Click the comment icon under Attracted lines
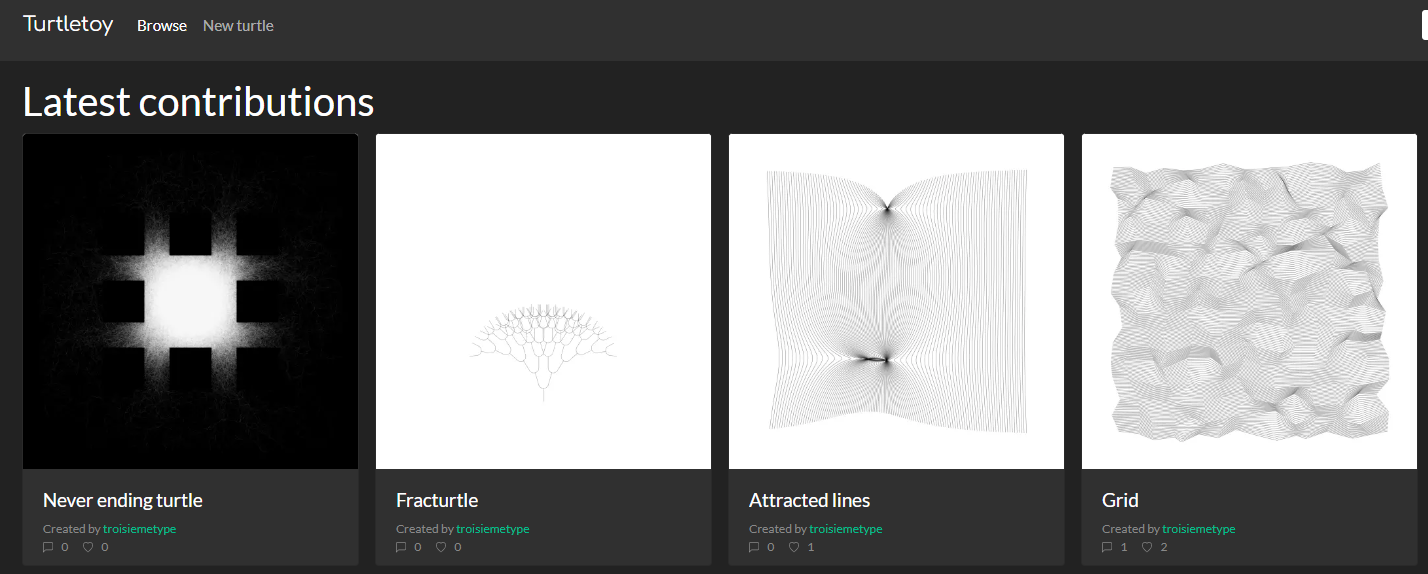 pos(754,547)
